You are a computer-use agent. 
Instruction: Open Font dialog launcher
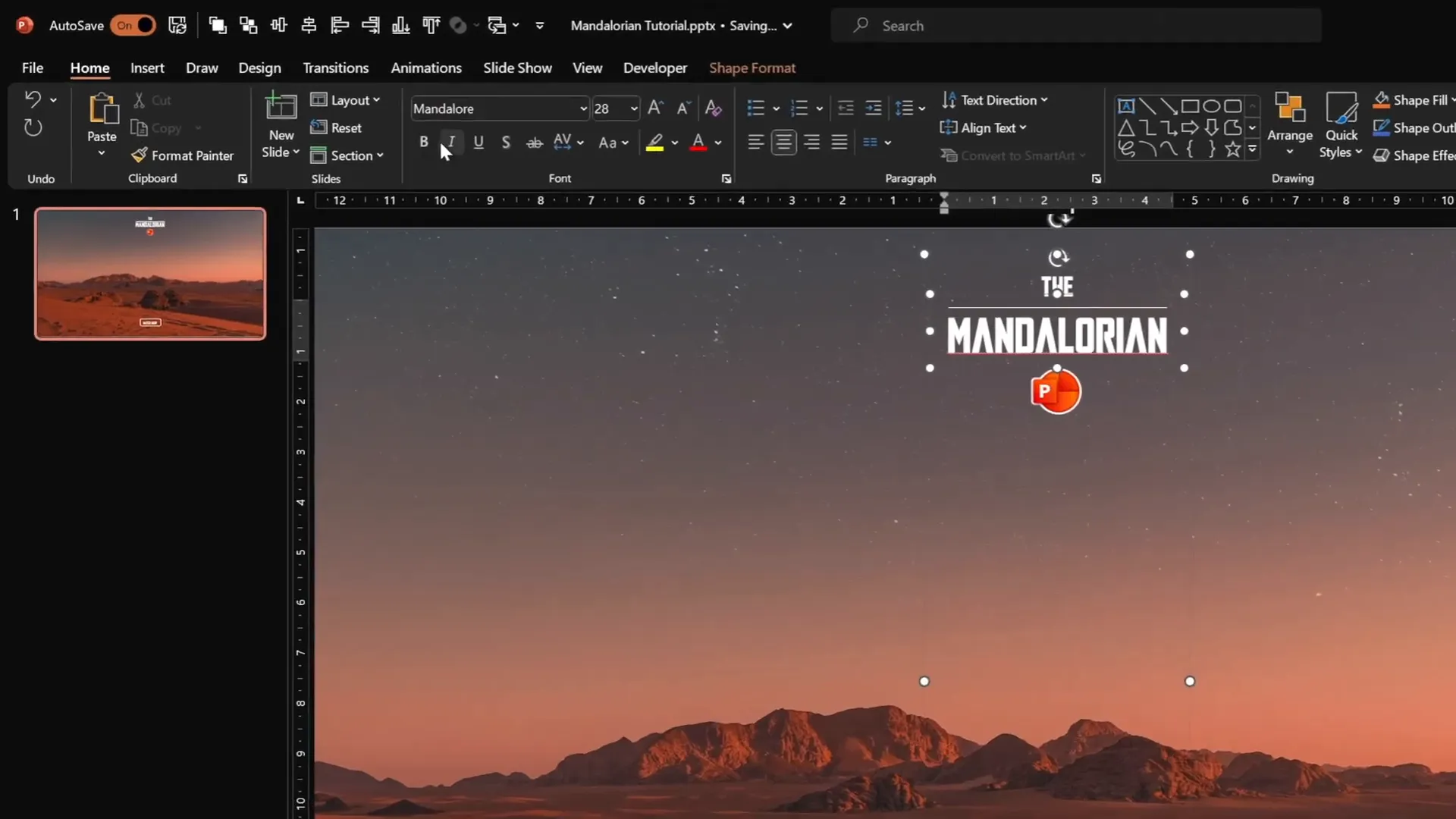[726, 179]
